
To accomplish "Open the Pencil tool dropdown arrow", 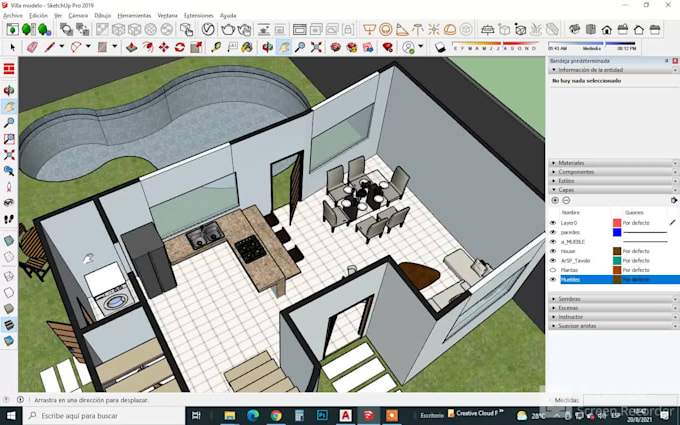I will pyautogui.click(x=62, y=46).
